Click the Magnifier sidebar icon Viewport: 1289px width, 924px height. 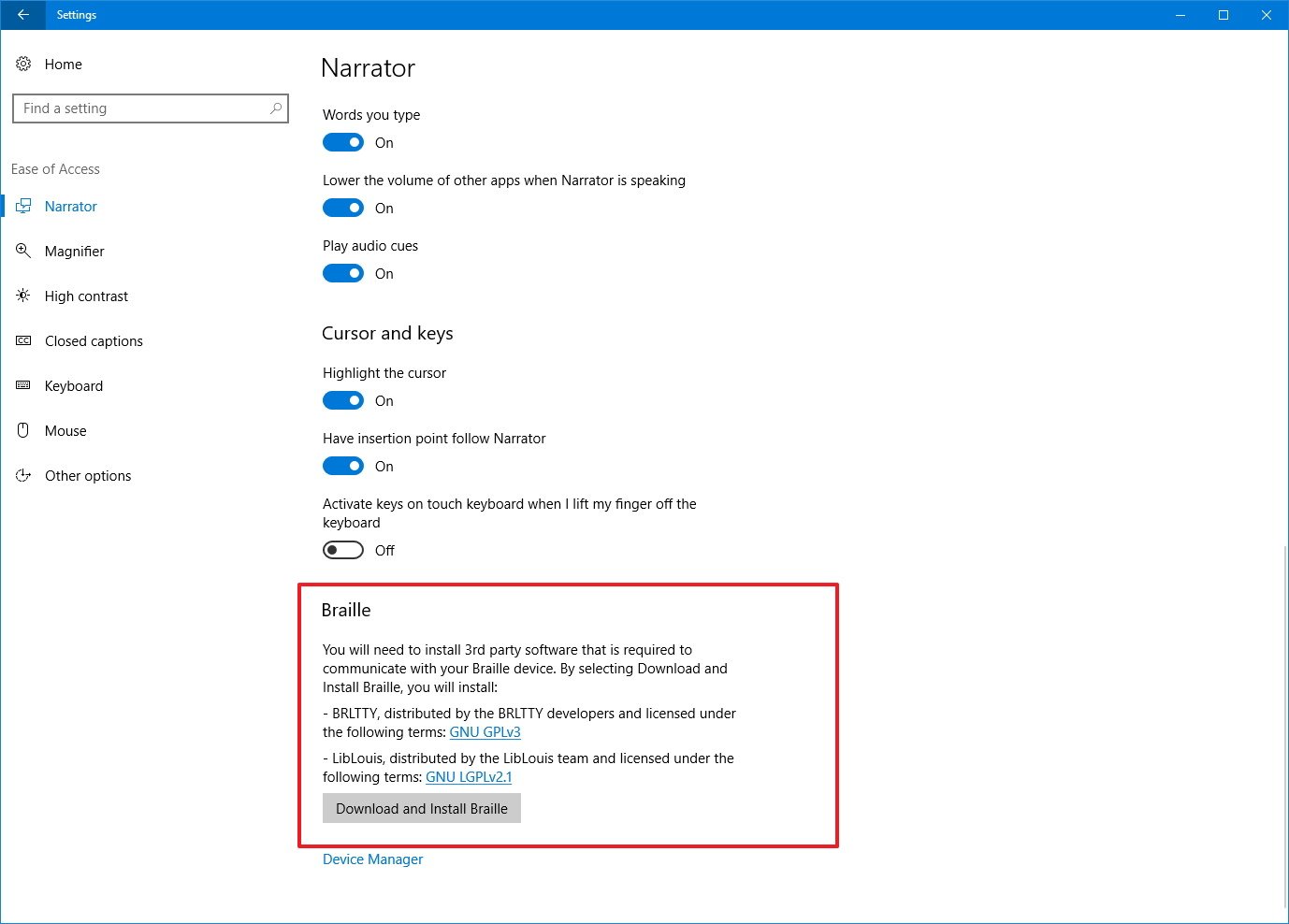point(23,252)
